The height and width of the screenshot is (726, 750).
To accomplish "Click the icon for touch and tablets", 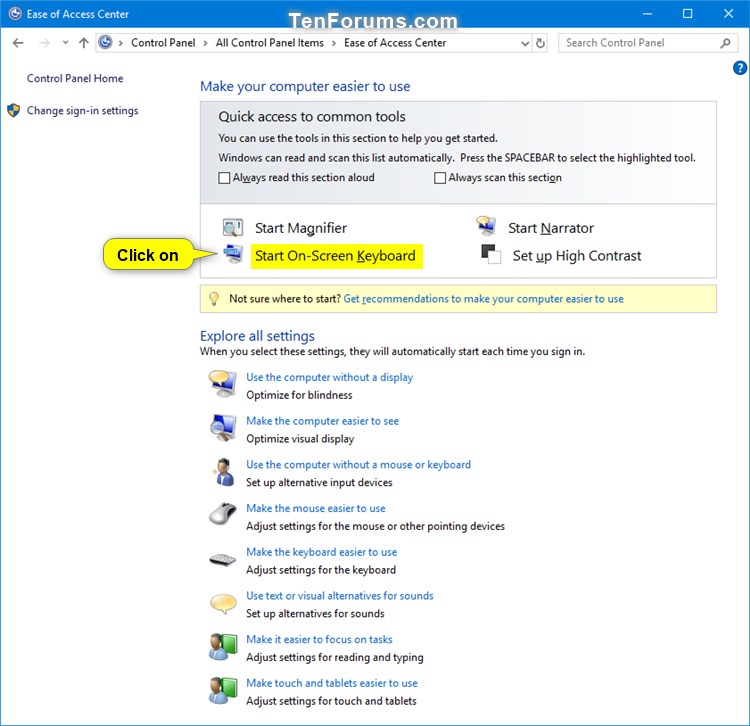I will [223, 690].
